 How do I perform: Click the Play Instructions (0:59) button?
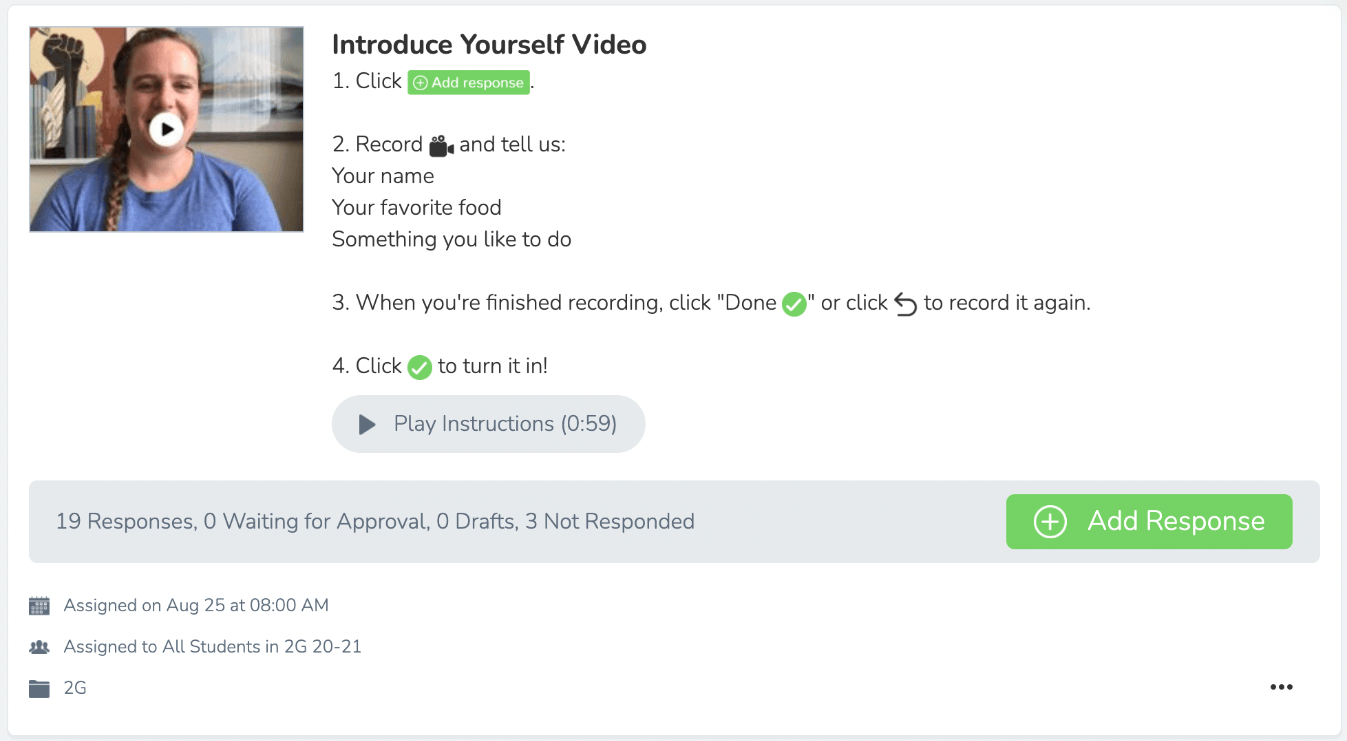(488, 424)
